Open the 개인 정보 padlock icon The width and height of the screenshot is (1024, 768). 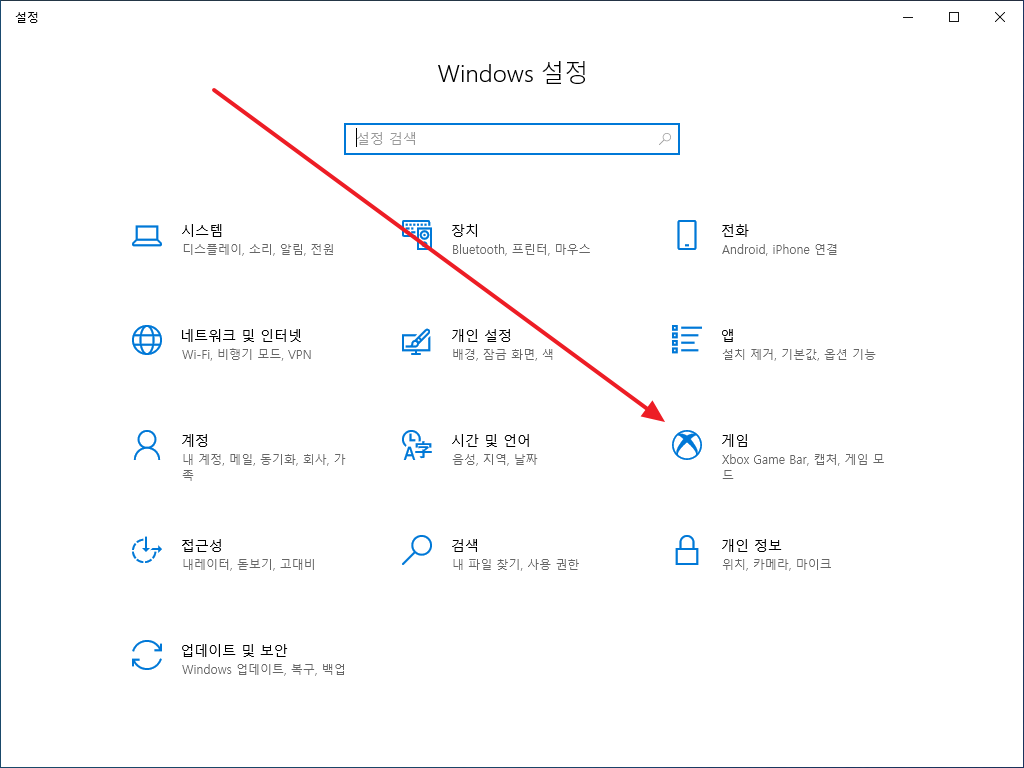click(x=686, y=550)
